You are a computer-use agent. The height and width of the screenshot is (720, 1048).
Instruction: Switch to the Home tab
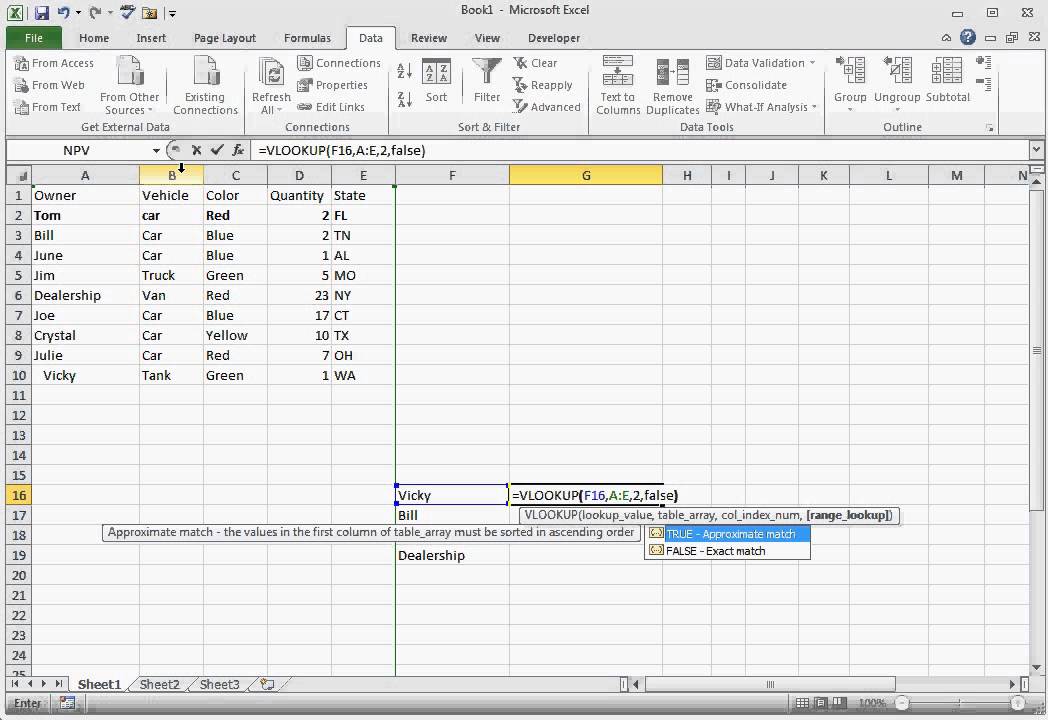tap(94, 38)
